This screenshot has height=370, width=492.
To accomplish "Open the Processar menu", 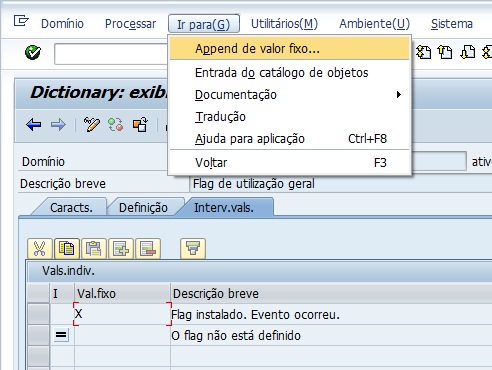I will tap(130, 24).
